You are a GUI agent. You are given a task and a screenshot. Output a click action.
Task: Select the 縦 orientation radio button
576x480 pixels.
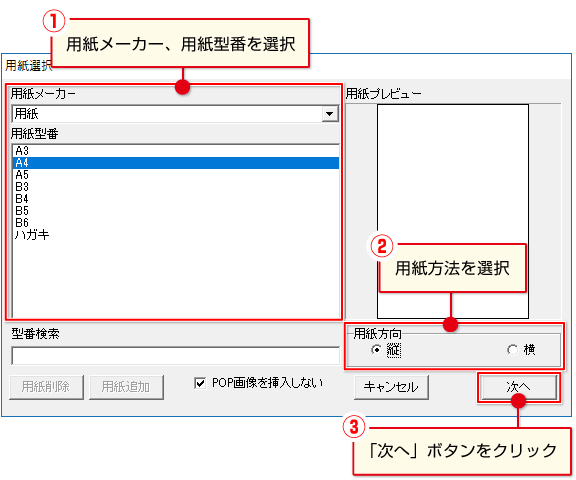point(376,350)
